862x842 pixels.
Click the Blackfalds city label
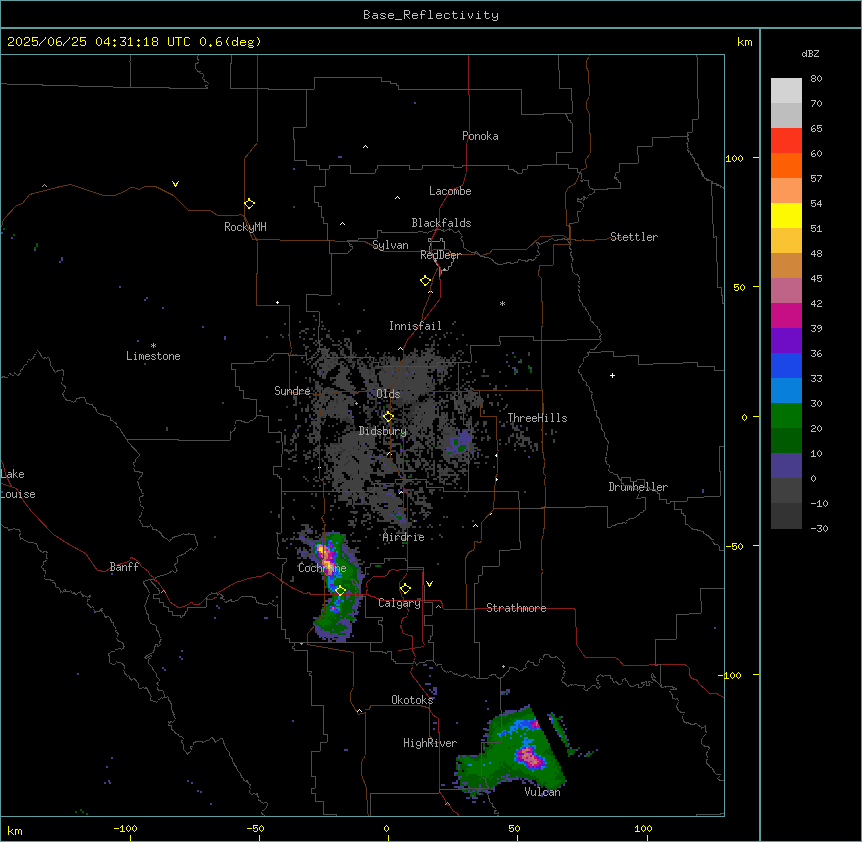click(x=441, y=223)
